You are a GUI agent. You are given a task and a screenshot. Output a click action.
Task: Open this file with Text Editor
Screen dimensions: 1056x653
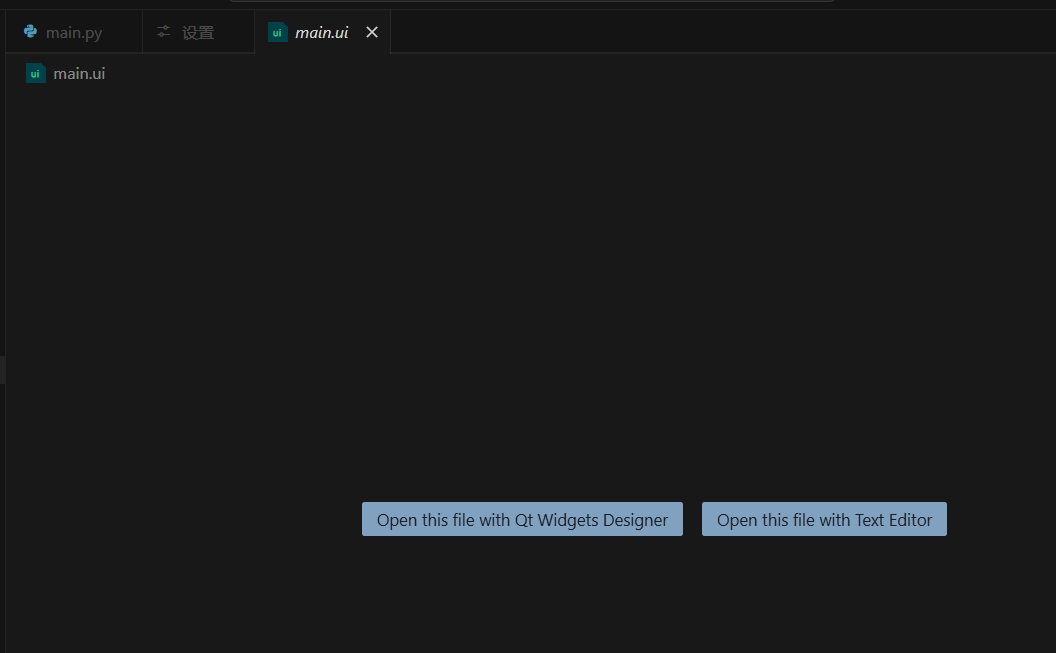824,519
